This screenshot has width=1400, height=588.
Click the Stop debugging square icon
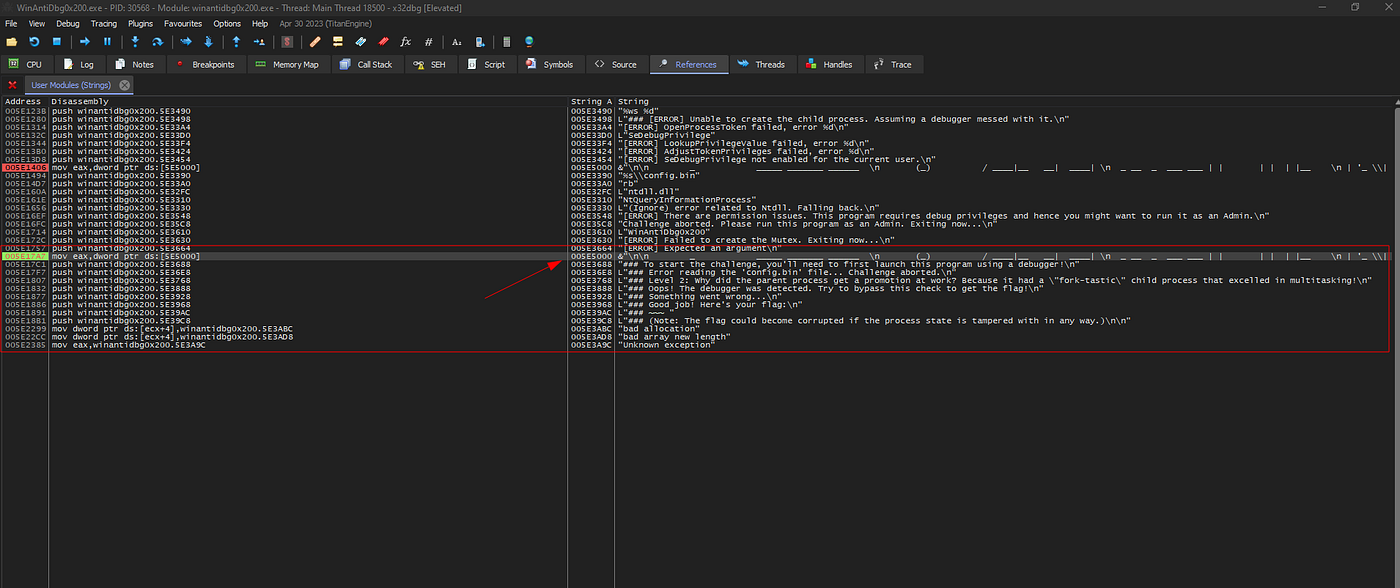pyautogui.click(x=56, y=42)
